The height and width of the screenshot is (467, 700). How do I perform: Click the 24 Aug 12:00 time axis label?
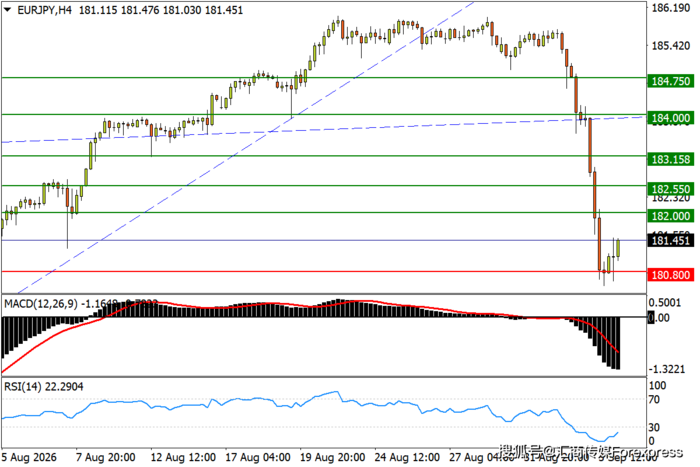(407, 458)
